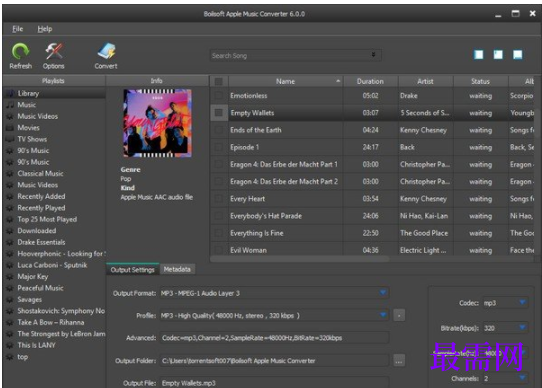
Task: Click the icon beside Drake Essentials
Action: pyautogui.click(x=10, y=242)
